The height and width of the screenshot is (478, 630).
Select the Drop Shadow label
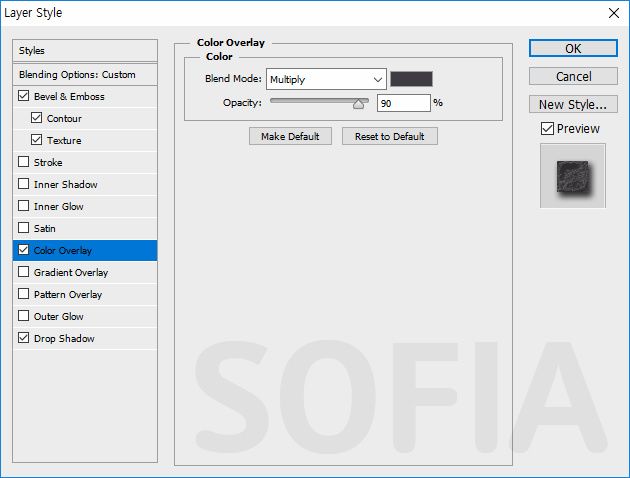click(x=64, y=339)
